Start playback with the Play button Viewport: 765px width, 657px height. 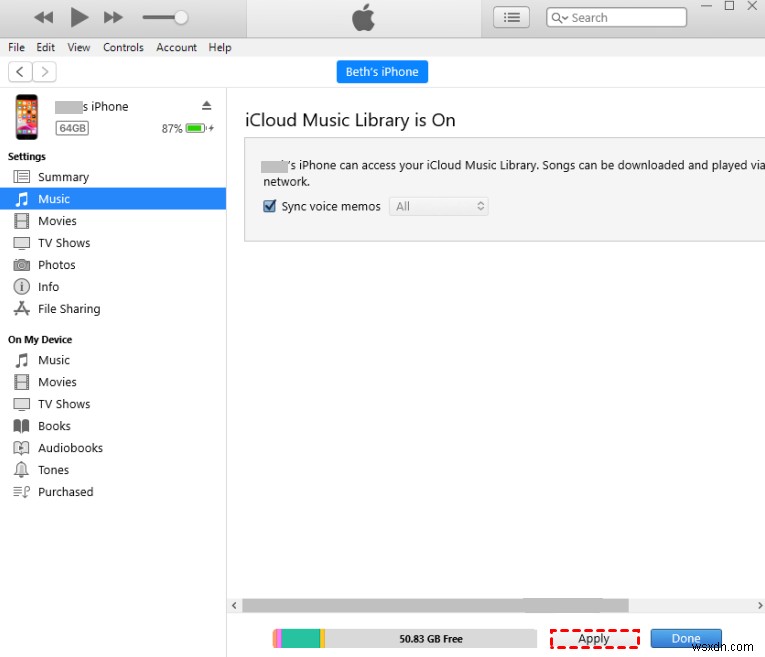tap(79, 18)
